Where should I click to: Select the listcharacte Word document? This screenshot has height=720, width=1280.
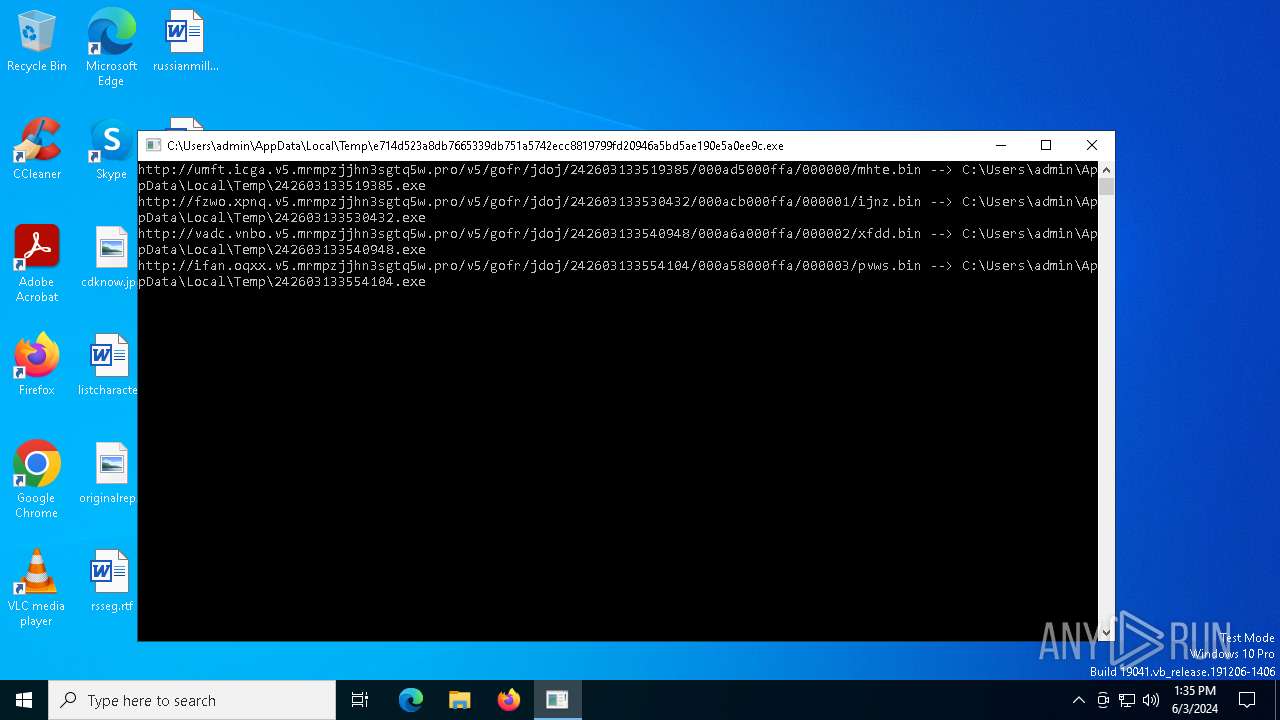[108, 366]
